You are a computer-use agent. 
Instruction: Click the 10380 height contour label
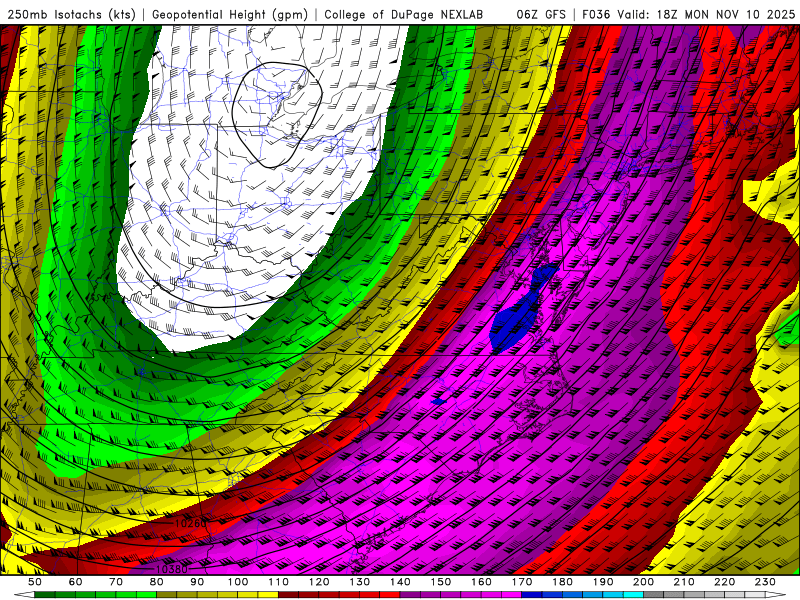(x=171, y=569)
